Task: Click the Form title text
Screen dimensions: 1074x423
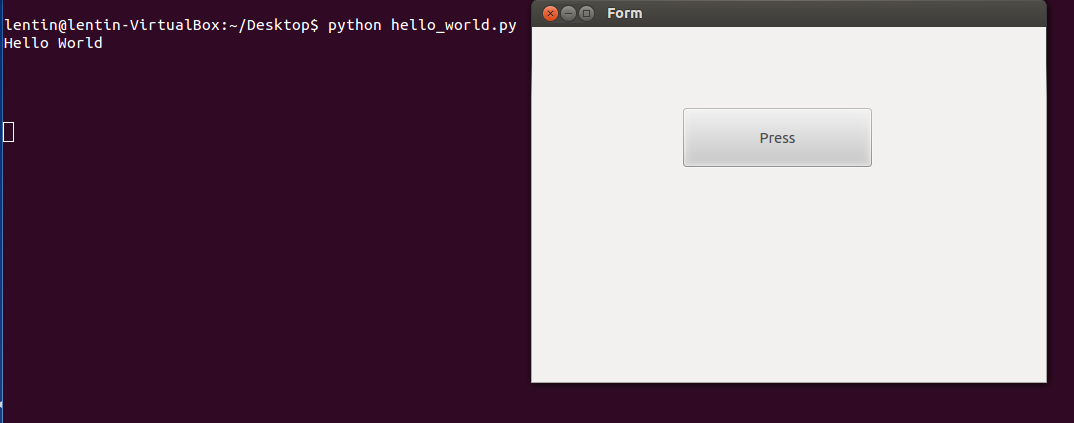Action: (x=624, y=13)
